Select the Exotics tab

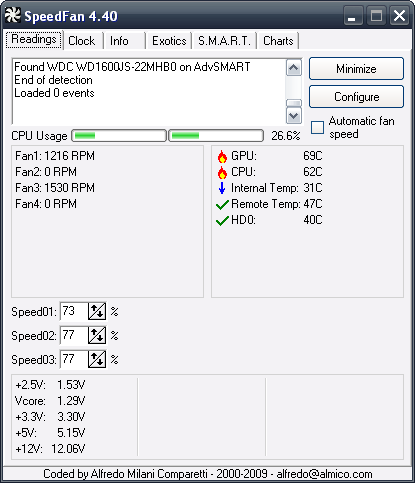169,41
